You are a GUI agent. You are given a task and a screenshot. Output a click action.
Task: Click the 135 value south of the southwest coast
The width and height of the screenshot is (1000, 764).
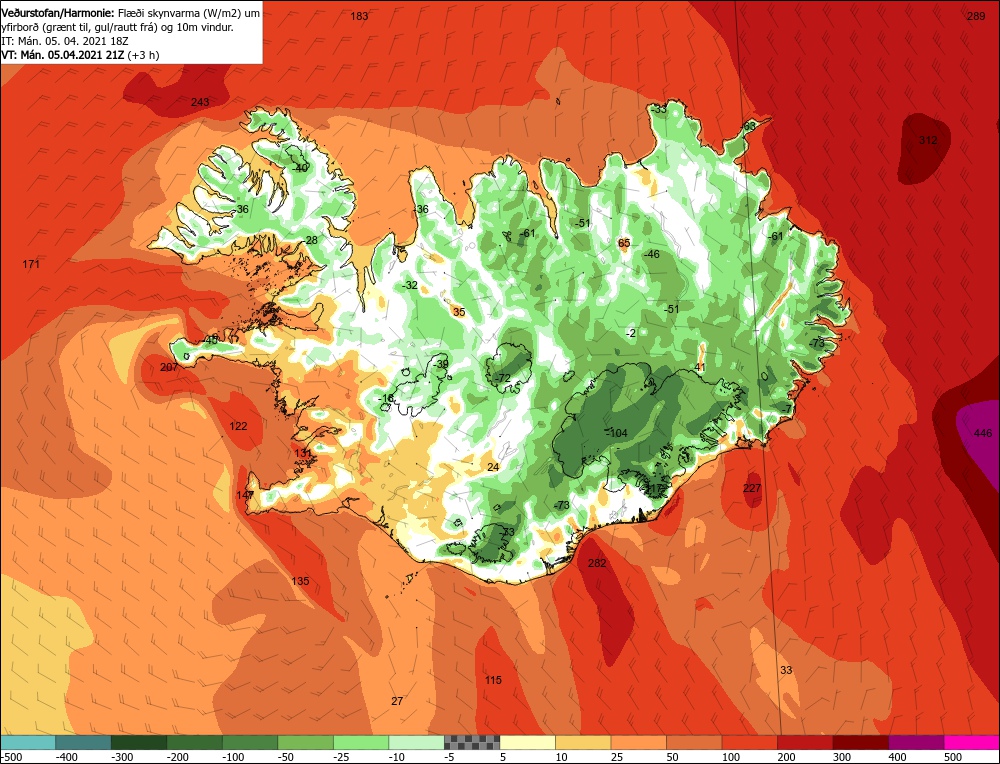pyautogui.click(x=300, y=581)
